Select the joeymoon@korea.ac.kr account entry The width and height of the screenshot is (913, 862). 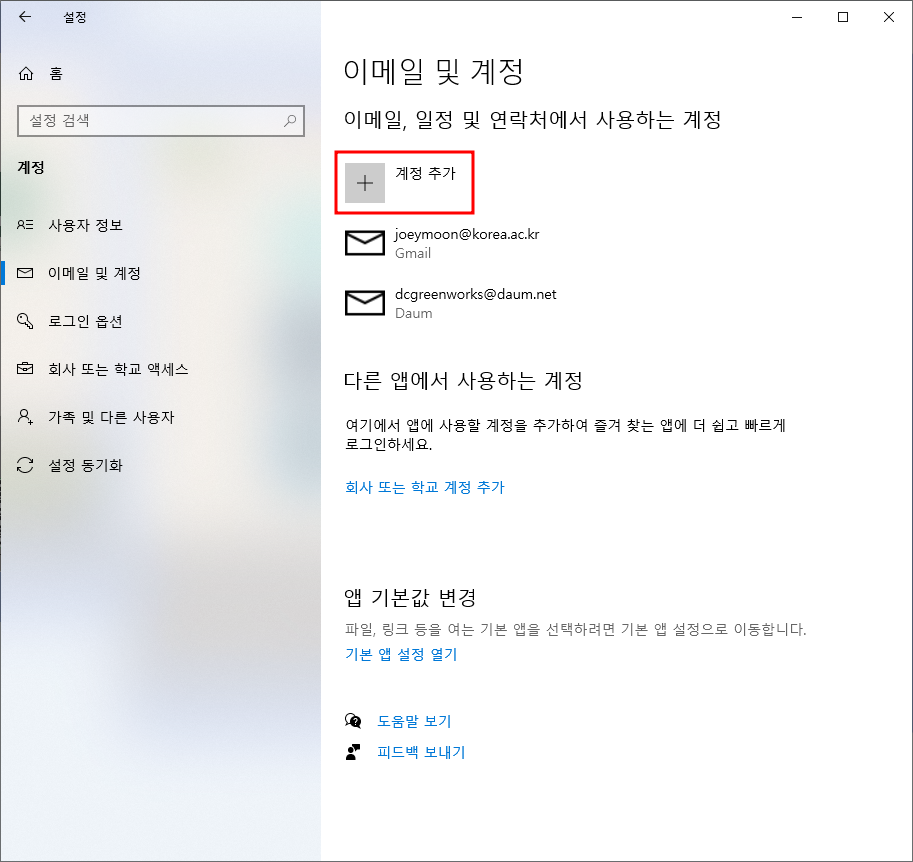click(443, 243)
